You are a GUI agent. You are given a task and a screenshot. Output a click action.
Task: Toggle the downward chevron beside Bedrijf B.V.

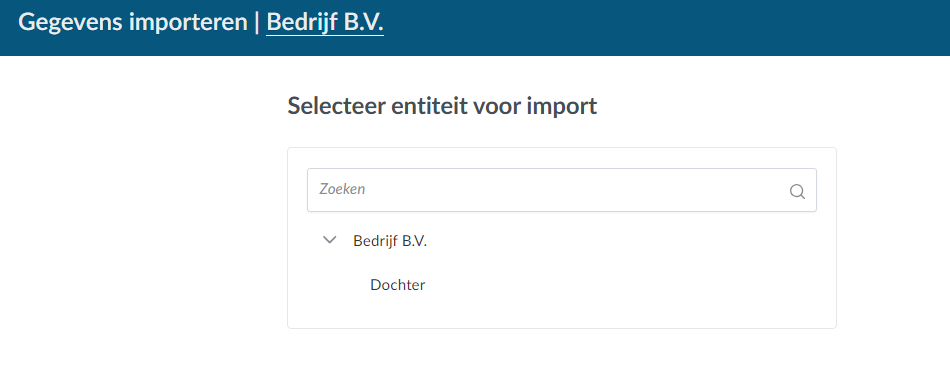tap(330, 240)
